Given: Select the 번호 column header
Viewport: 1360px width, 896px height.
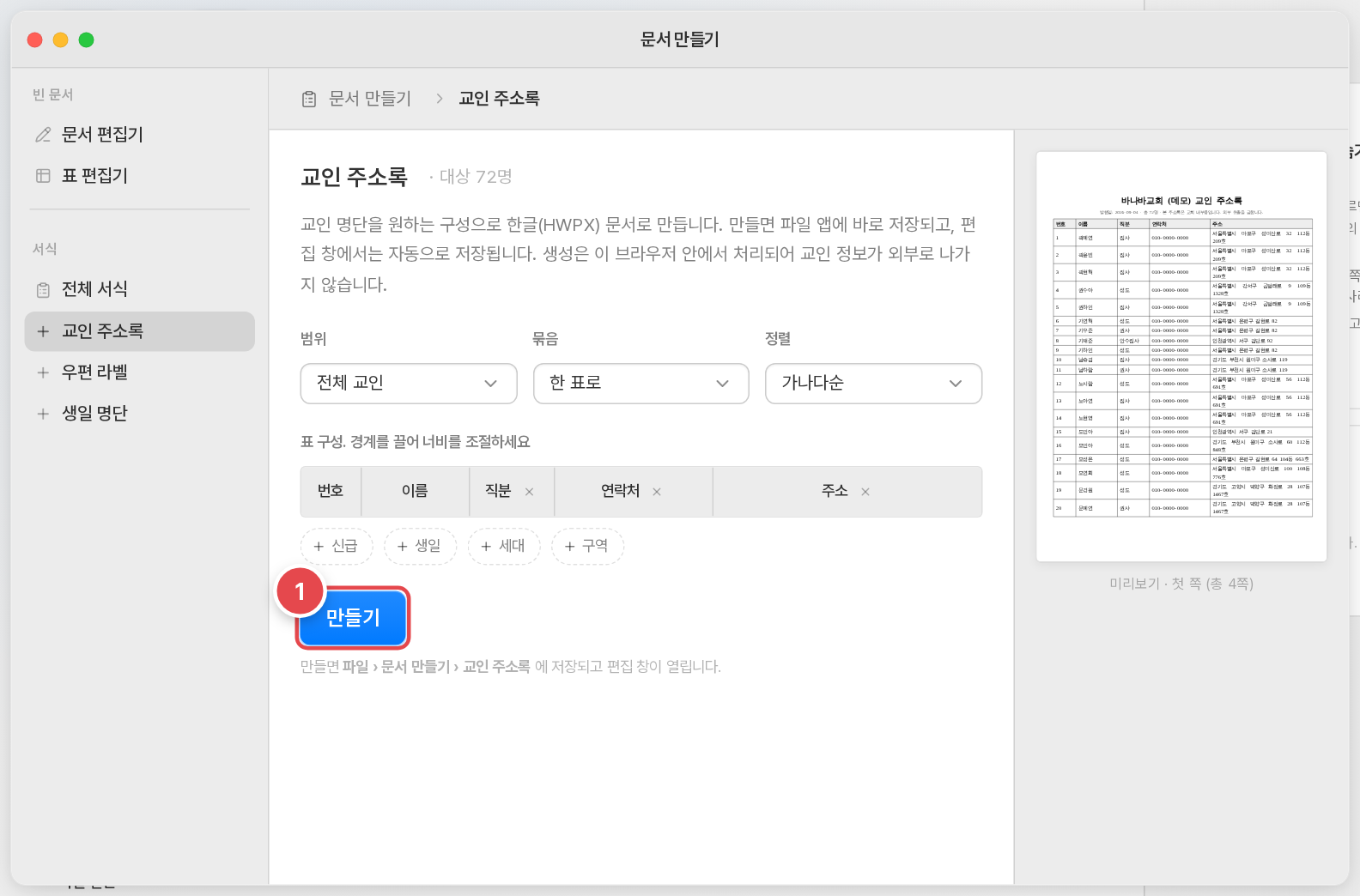Looking at the screenshot, I should pyautogui.click(x=331, y=491).
